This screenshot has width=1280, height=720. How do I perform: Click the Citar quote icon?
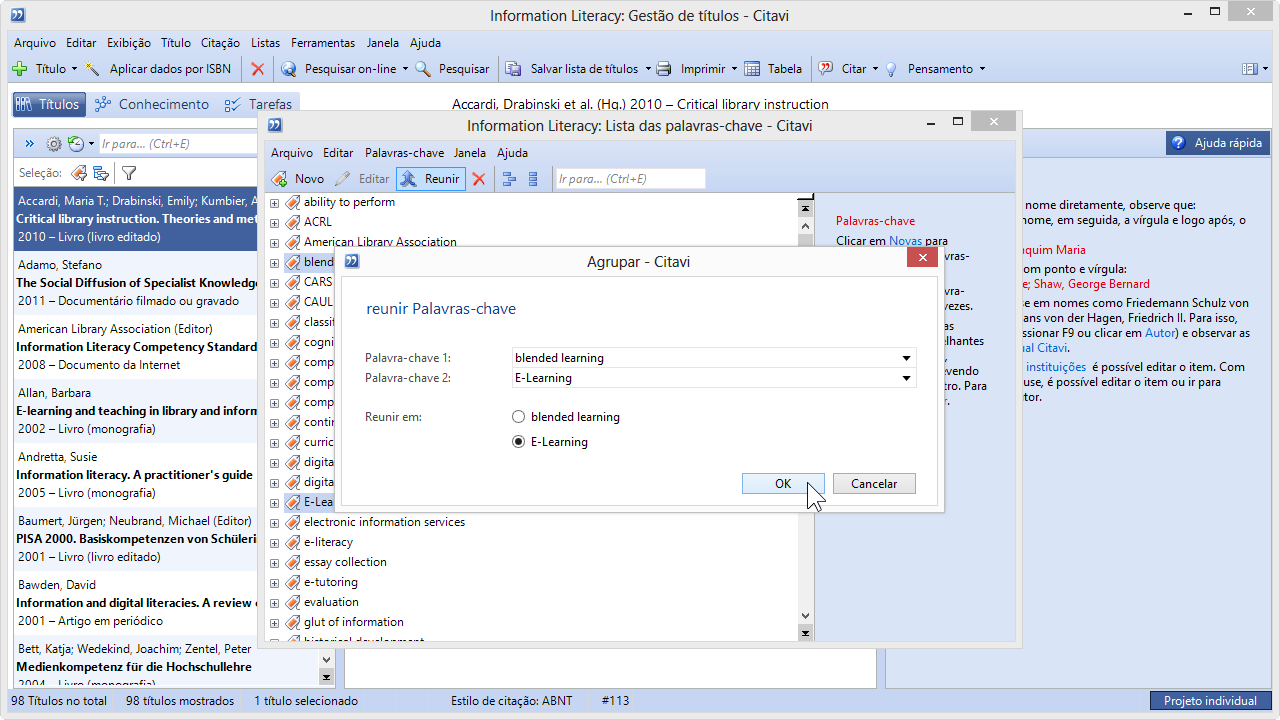point(826,69)
